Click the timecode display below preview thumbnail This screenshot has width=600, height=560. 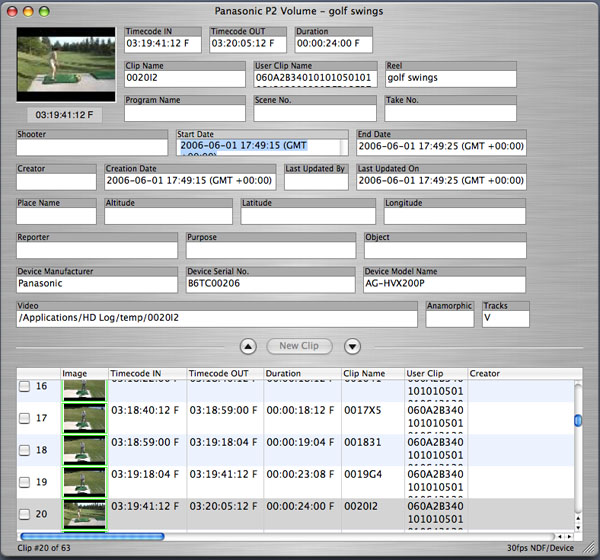[64, 115]
